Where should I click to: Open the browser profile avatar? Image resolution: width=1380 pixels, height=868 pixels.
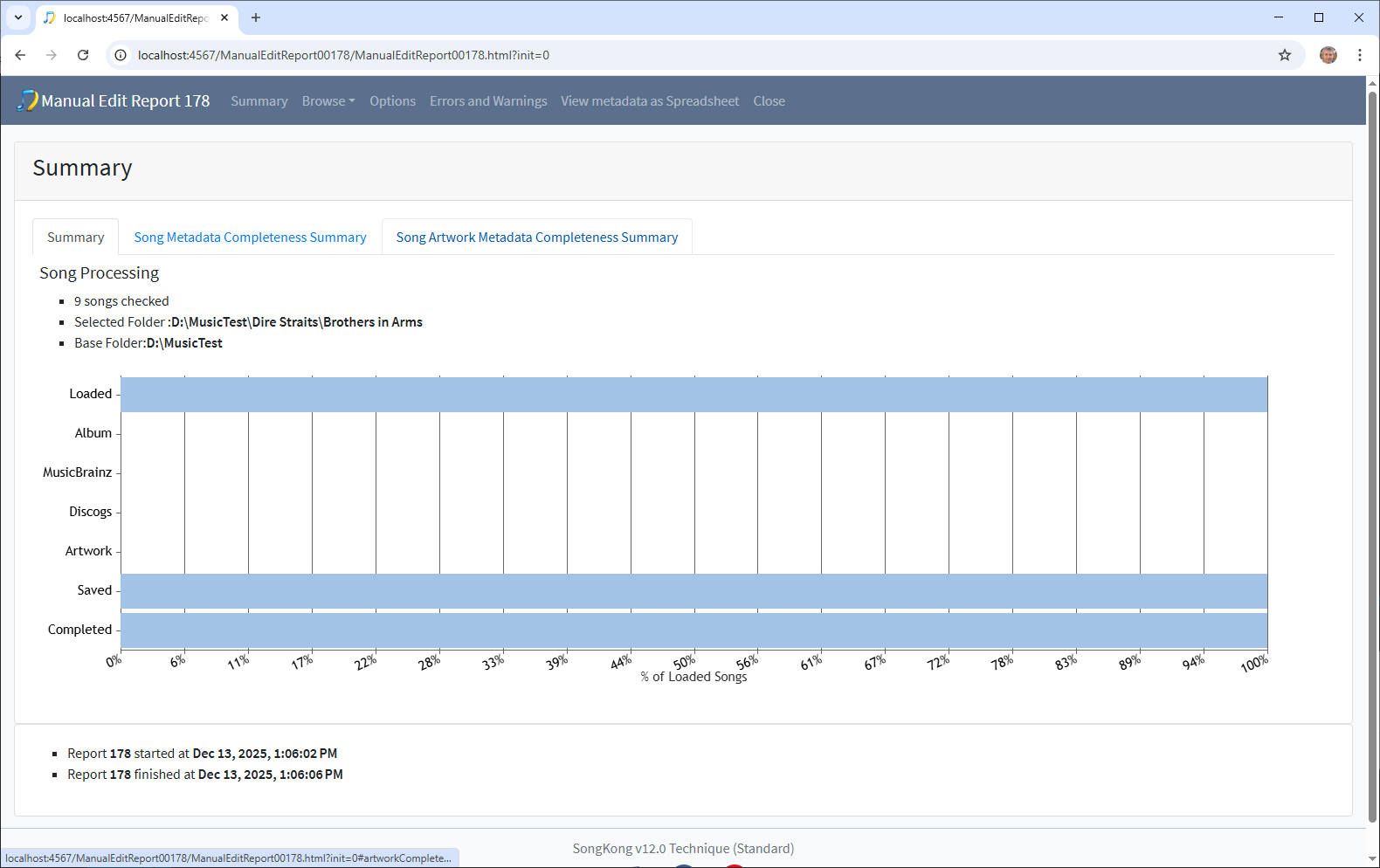1328,55
